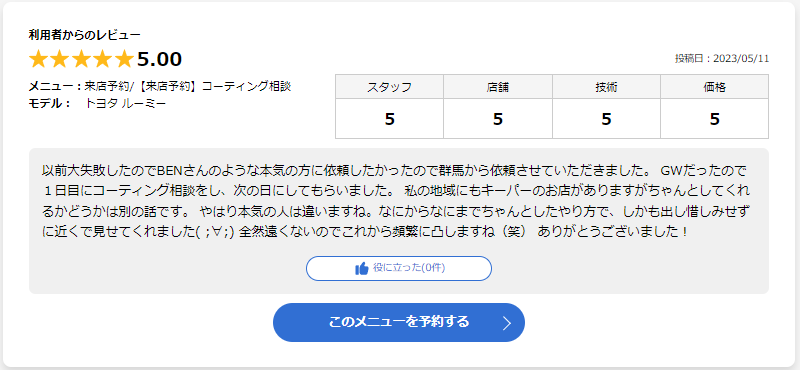
Task: Click the fifth gold rating star
Action: pyautogui.click(x=124, y=60)
